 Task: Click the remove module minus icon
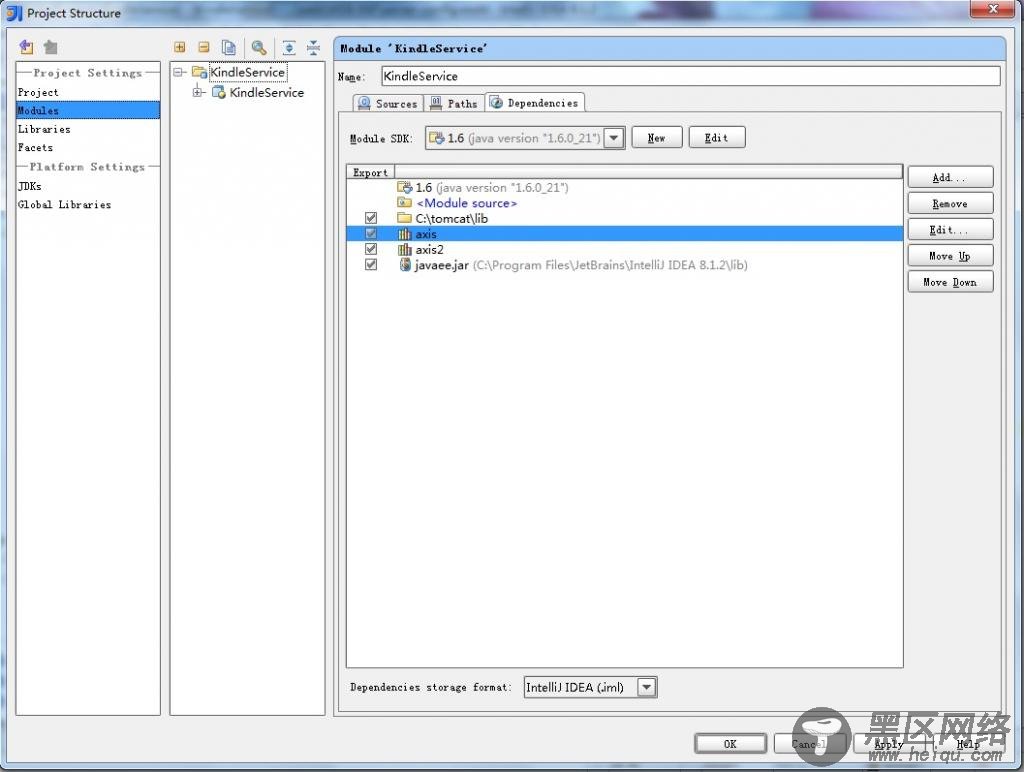point(204,47)
